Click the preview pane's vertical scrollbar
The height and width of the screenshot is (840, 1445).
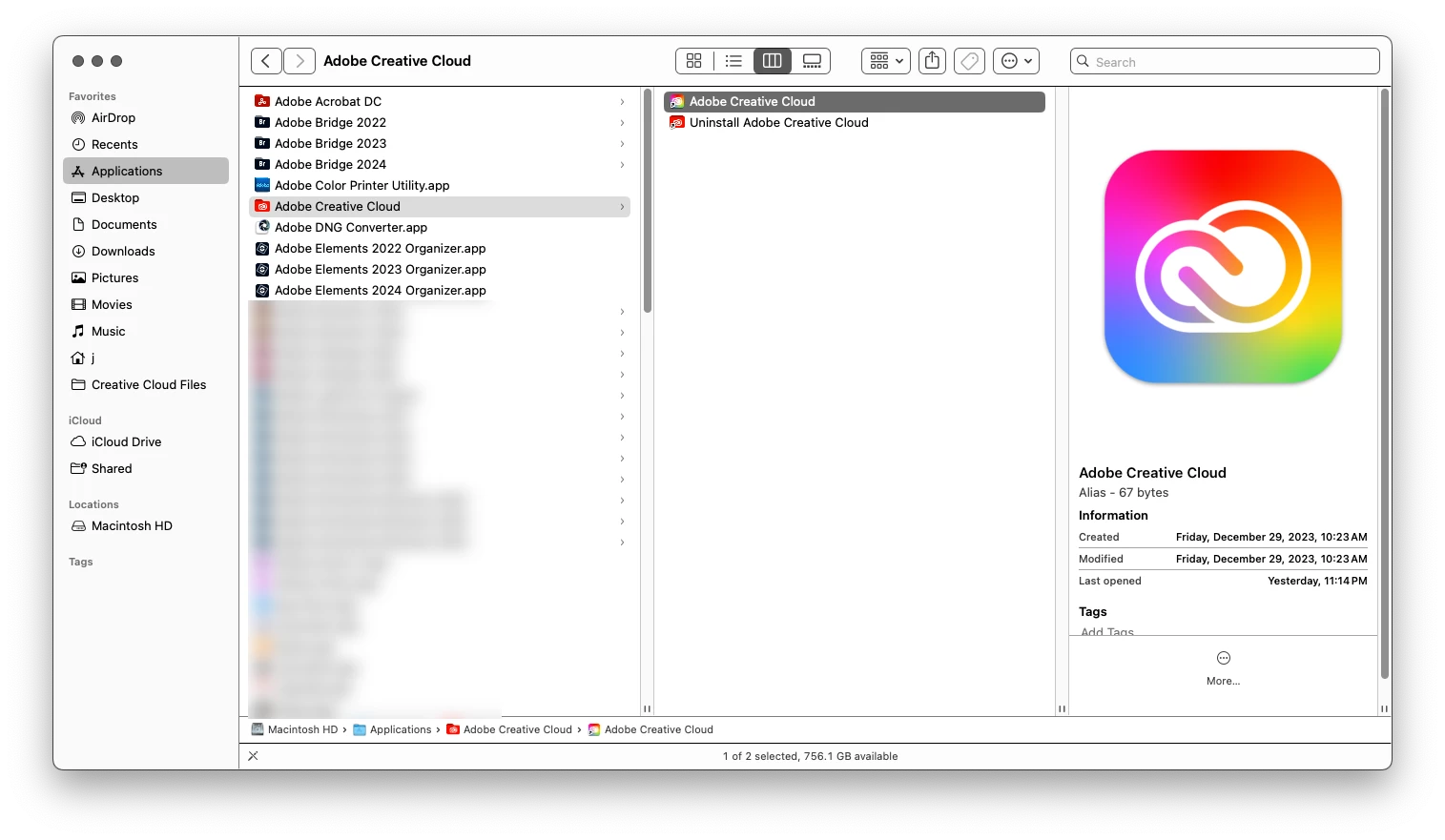pyautogui.click(x=1385, y=383)
